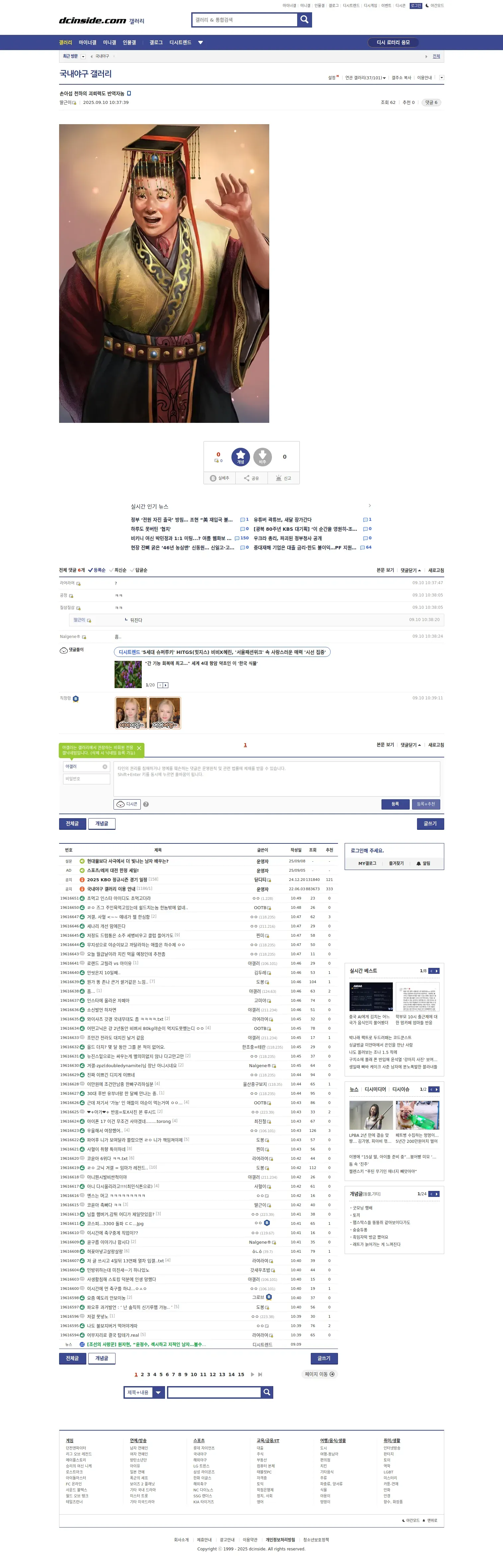The image size is (503, 1568).
Task: Switch to 디시미디어 tab in news widget
Action: pyautogui.click(x=375, y=1089)
